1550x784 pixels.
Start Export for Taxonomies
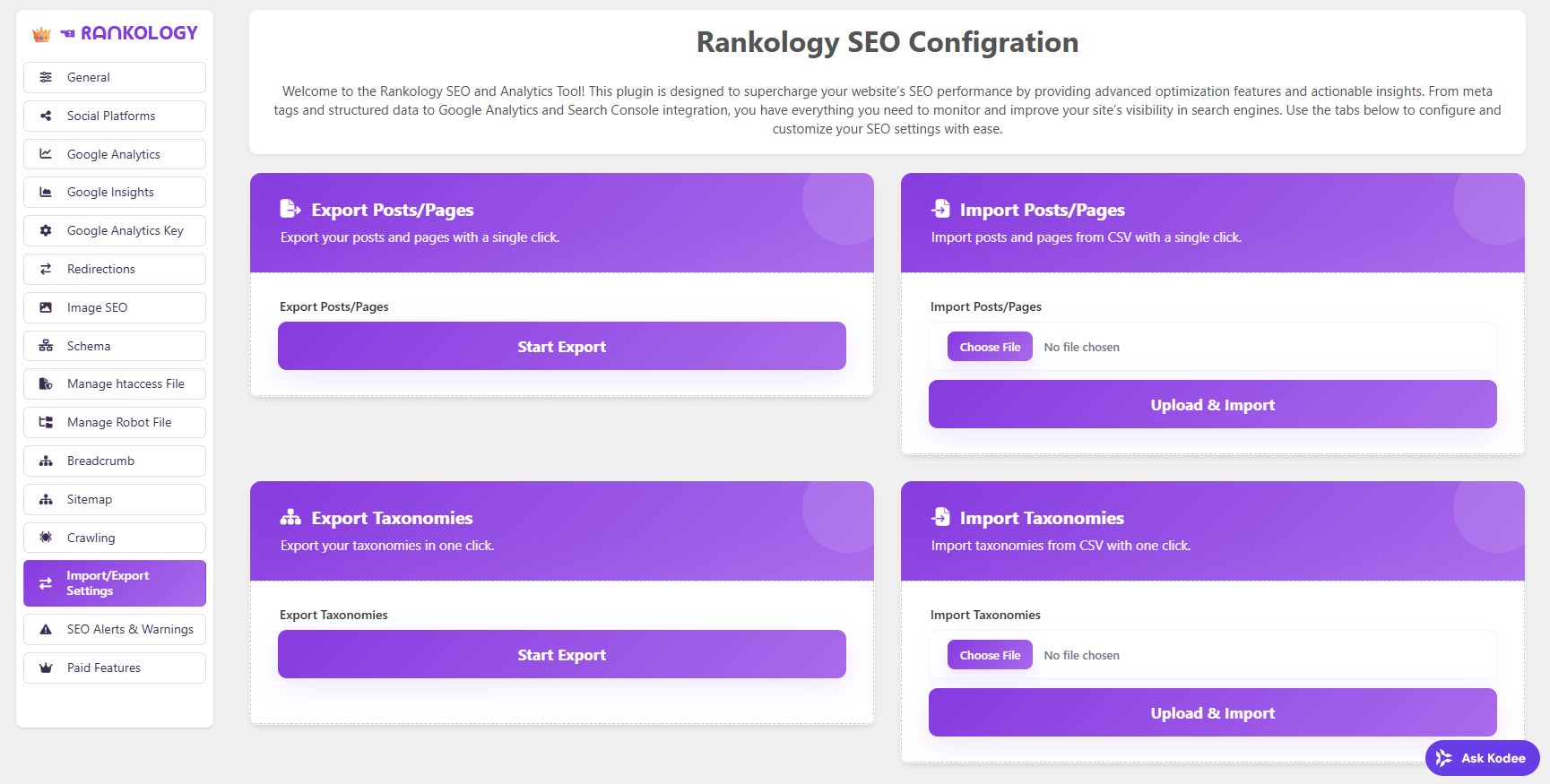click(561, 655)
